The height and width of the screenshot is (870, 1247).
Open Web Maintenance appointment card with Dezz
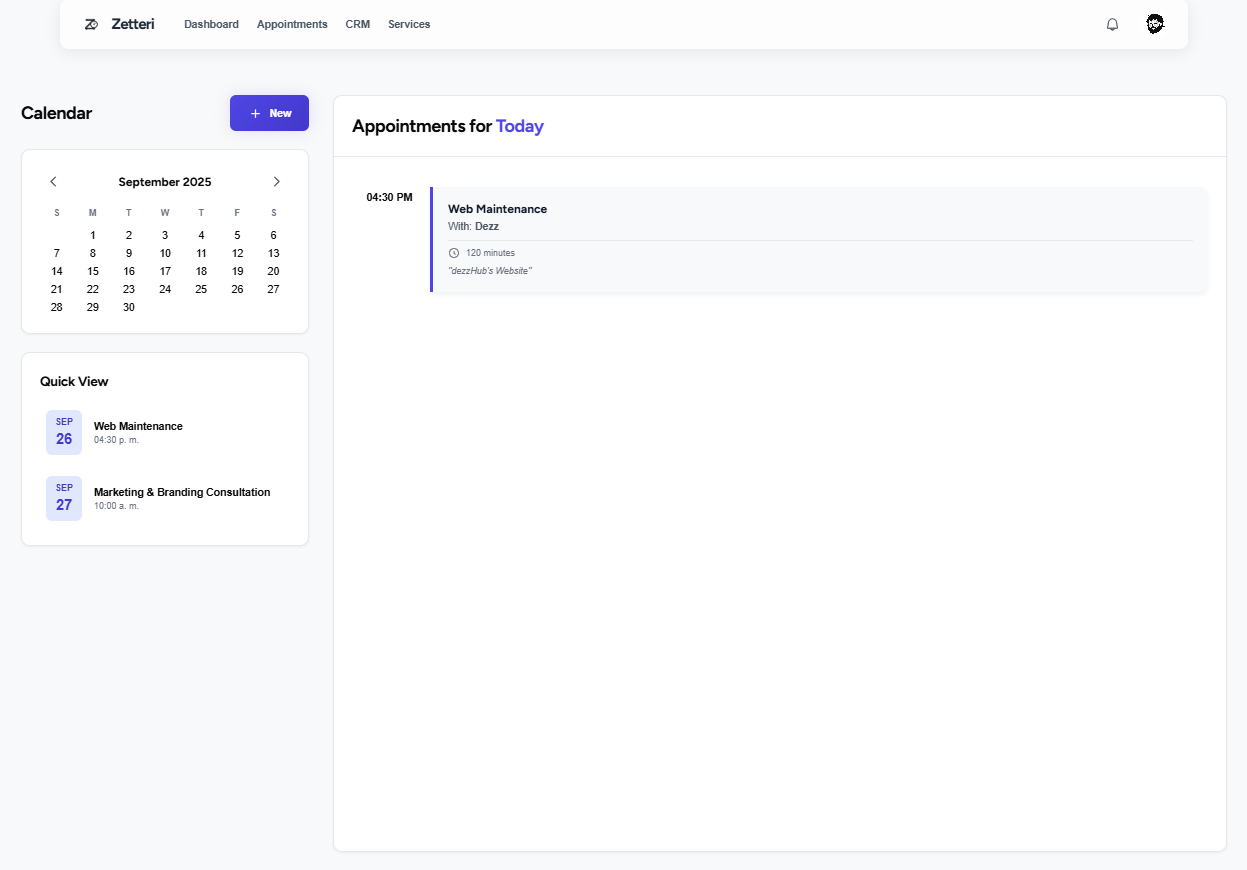(818, 239)
